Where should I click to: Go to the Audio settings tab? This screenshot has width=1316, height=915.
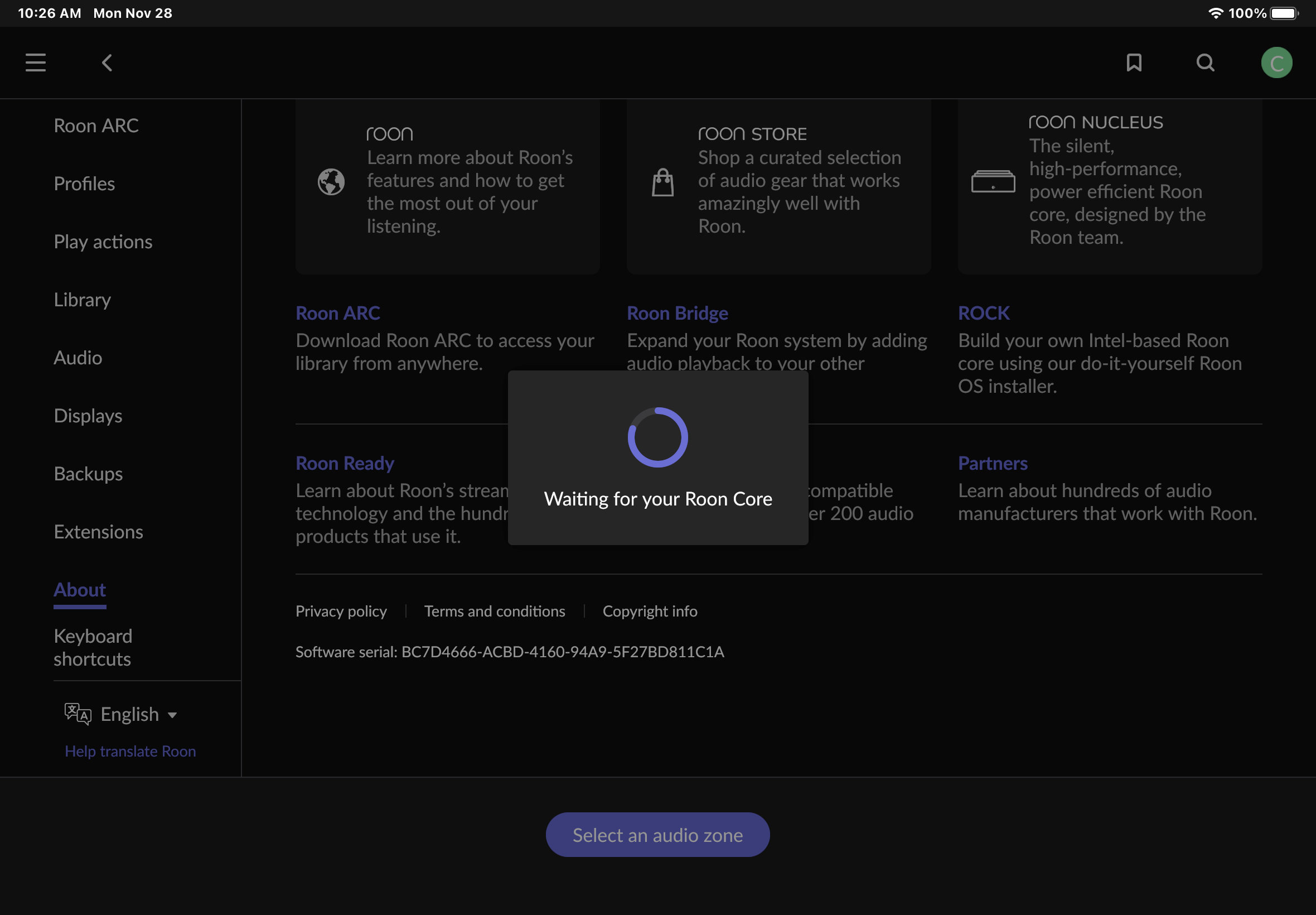[x=78, y=357]
